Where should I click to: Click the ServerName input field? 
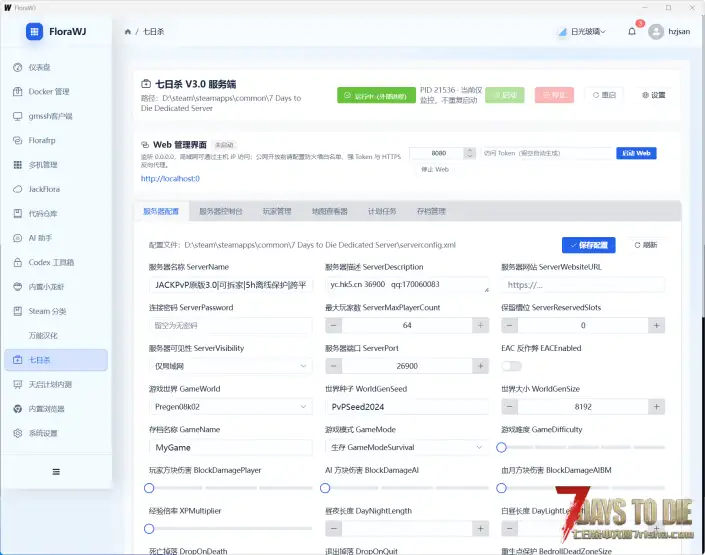point(230,285)
